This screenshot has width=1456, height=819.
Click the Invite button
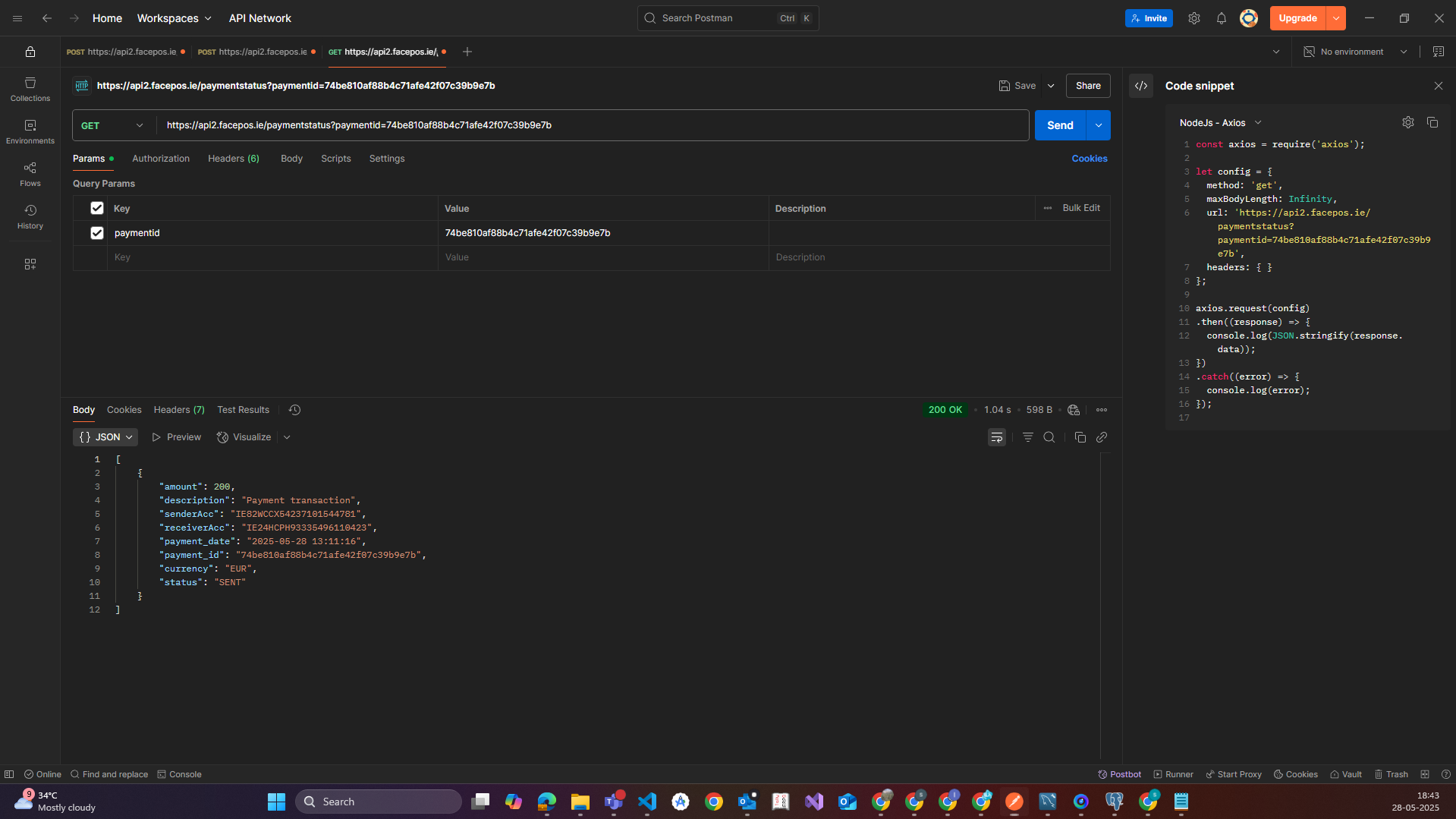click(1149, 18)
